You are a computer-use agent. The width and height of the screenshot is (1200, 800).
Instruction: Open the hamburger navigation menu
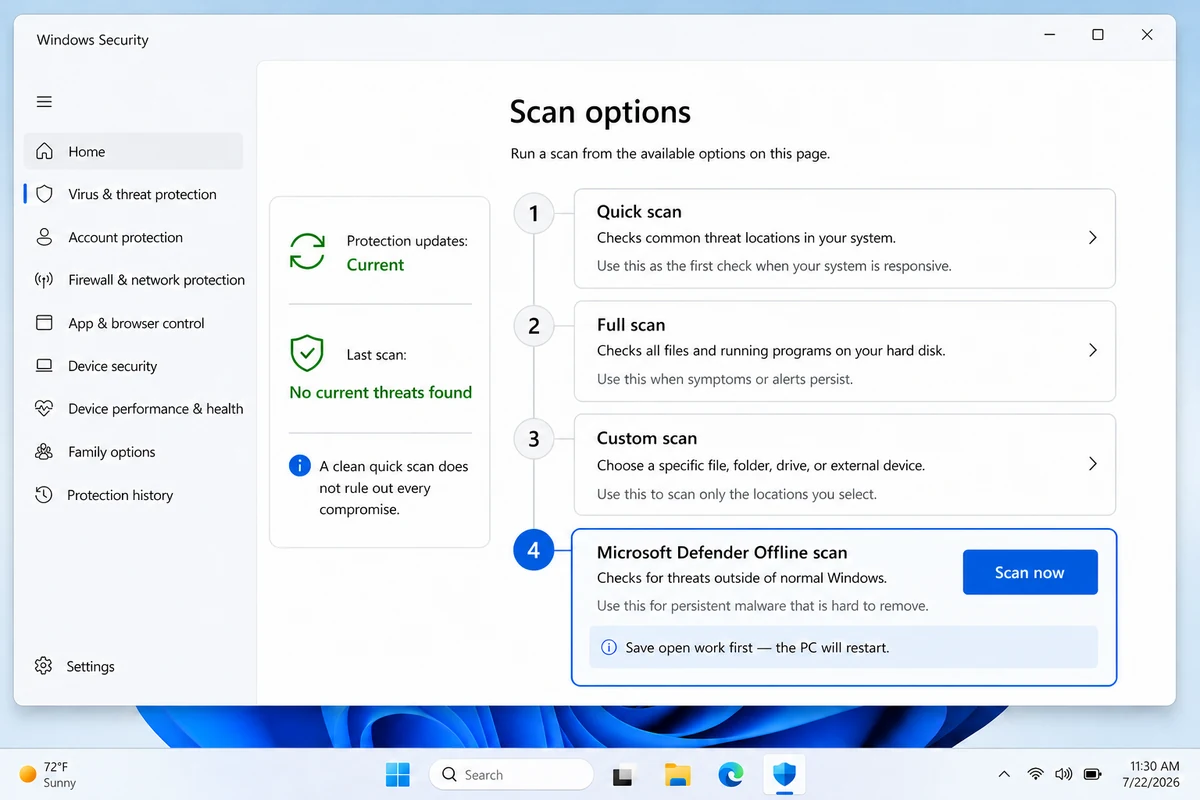(x=44, y=102)
